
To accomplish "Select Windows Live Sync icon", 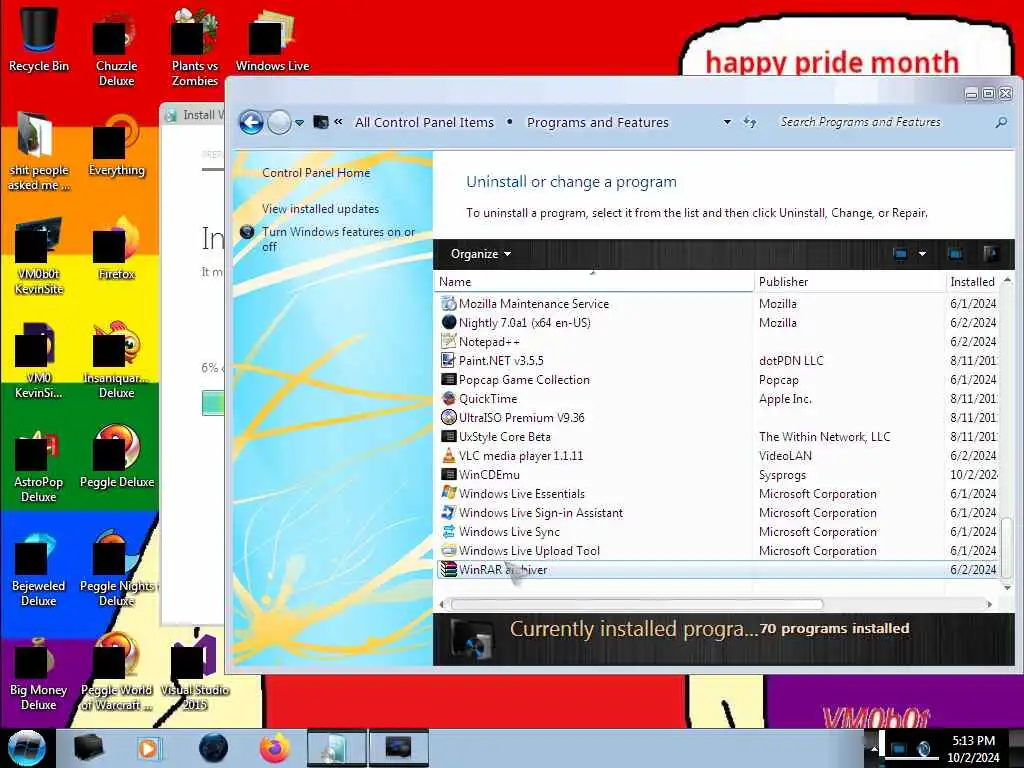I will tap(448, 531).
